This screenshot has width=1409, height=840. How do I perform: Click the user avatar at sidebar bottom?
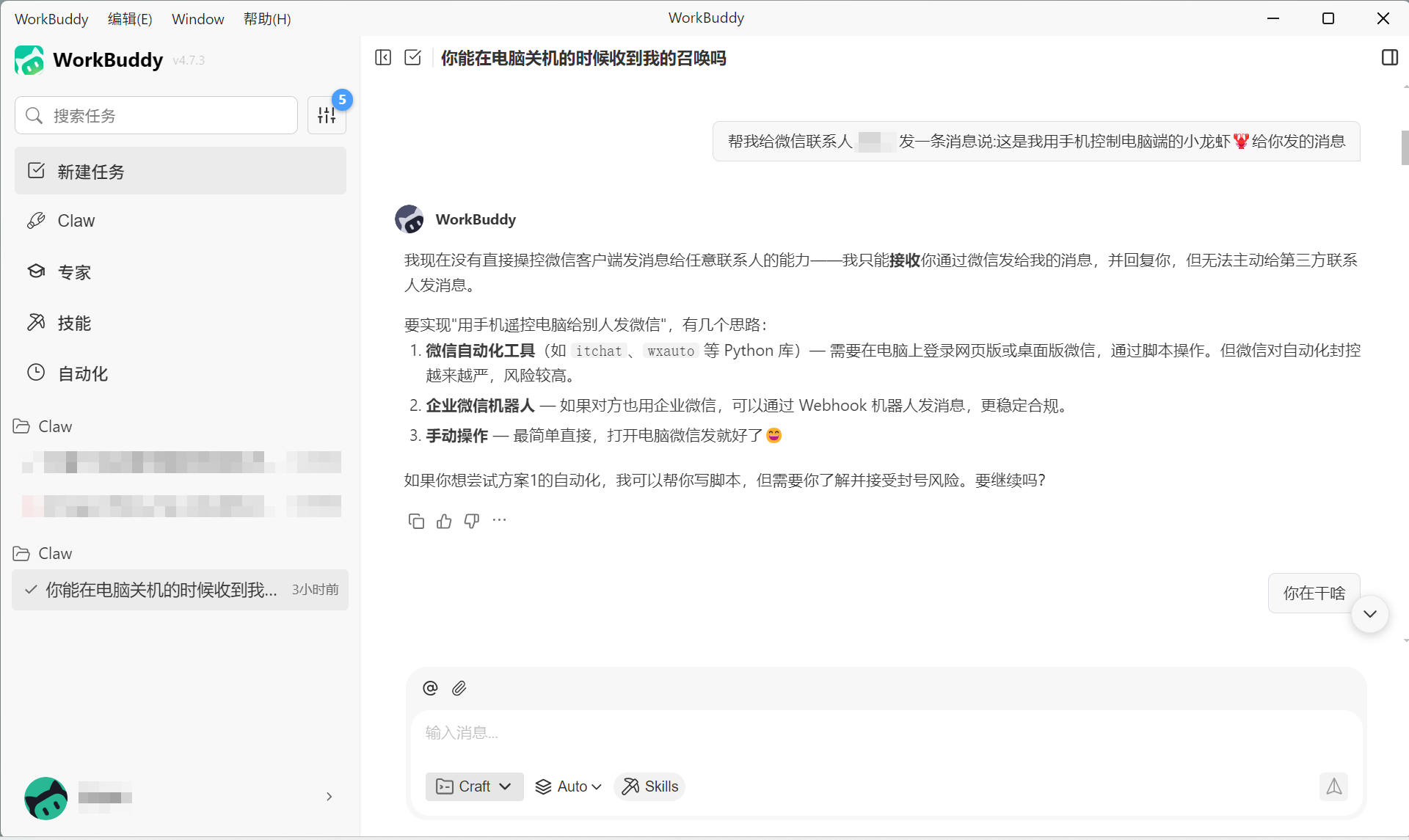point(45,797)
